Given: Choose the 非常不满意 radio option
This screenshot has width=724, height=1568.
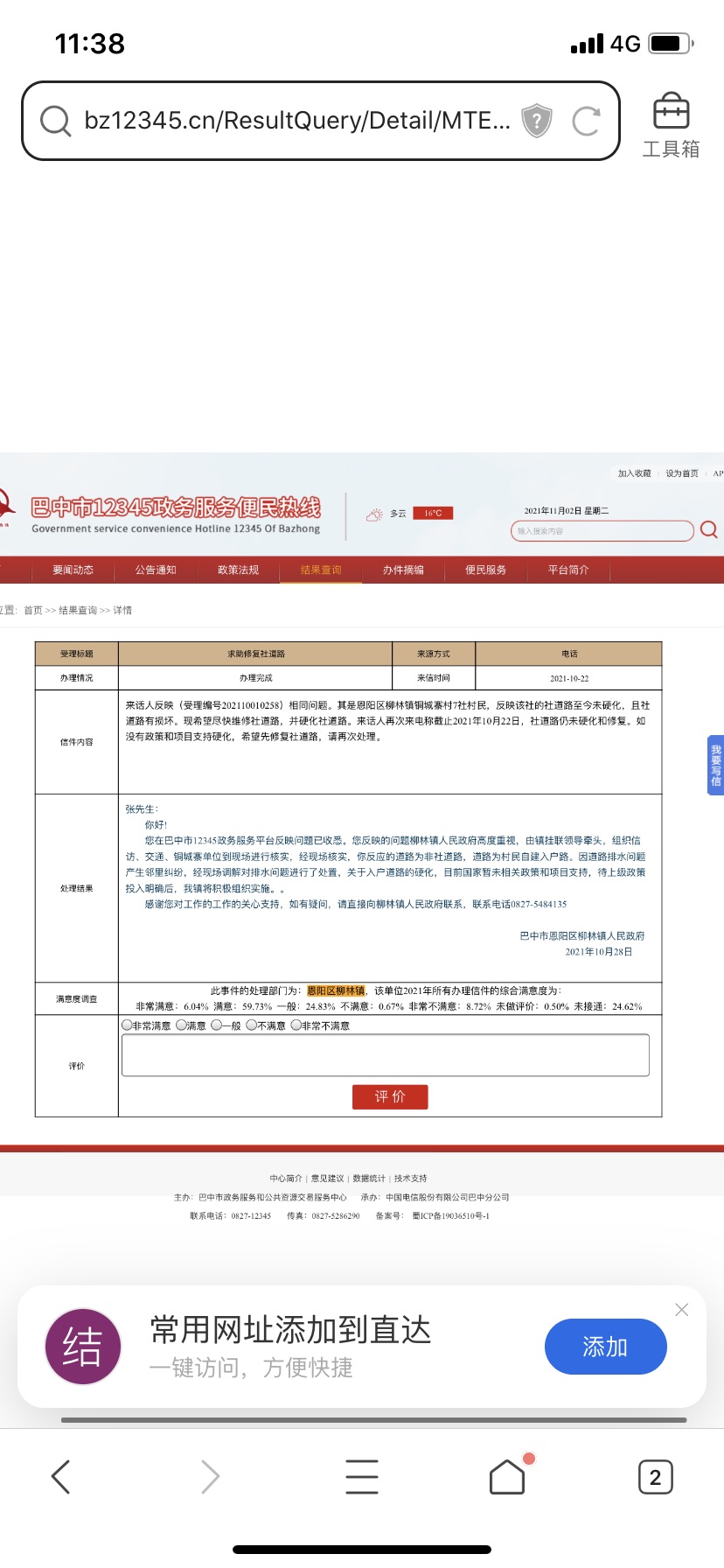Looking at the screenshot, I should (x=296, y=1025).
